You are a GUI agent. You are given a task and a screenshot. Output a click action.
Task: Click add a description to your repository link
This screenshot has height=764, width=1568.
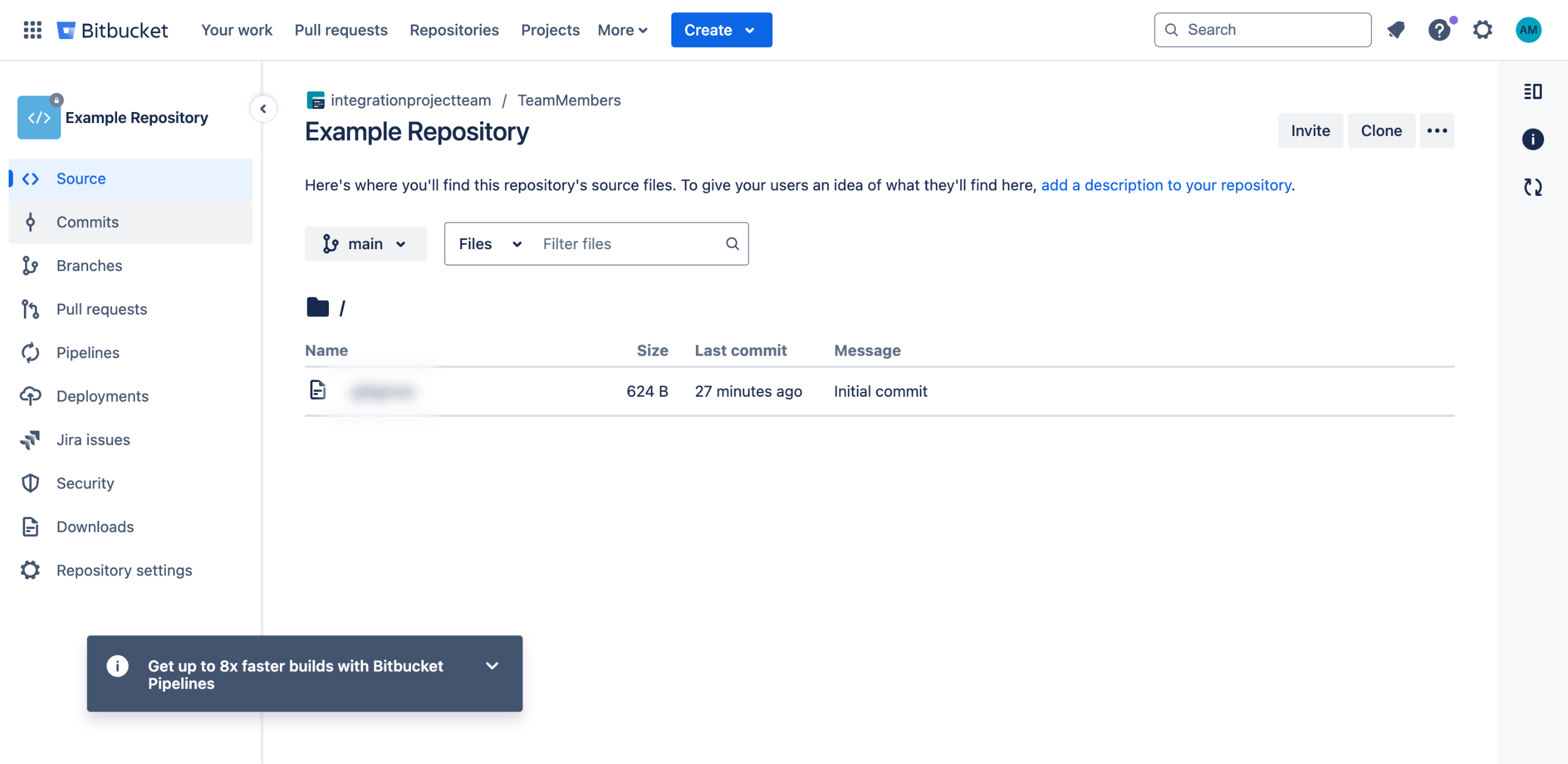tap(1166, 185)
